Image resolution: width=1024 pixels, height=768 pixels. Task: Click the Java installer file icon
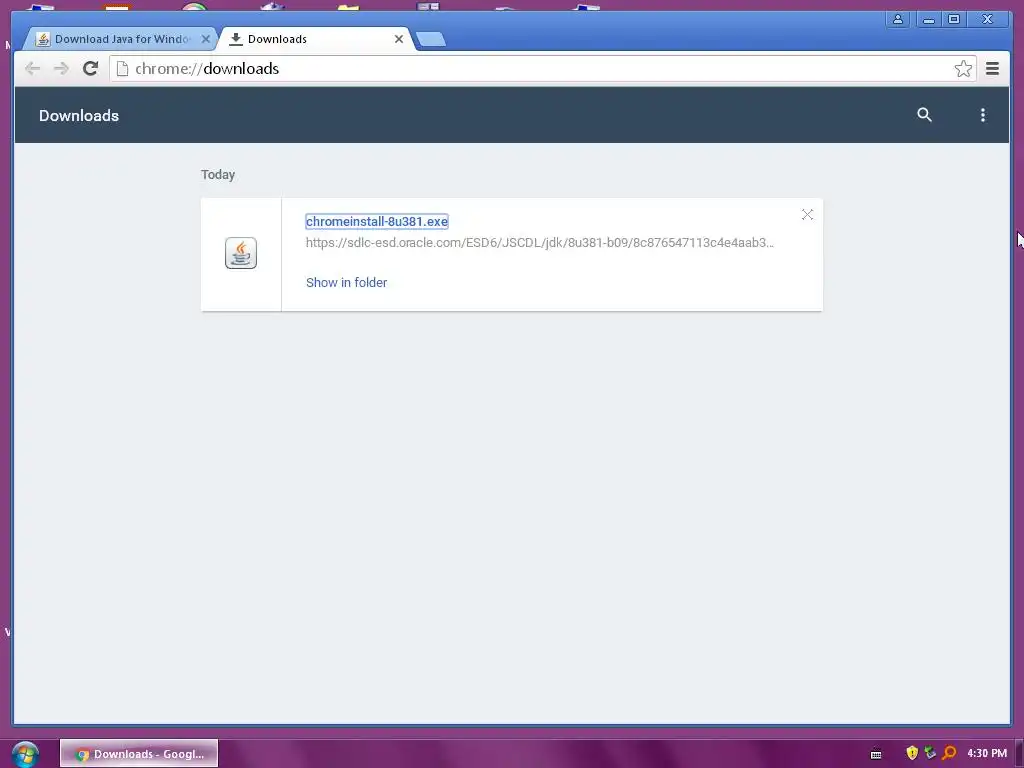coord(241,253)
